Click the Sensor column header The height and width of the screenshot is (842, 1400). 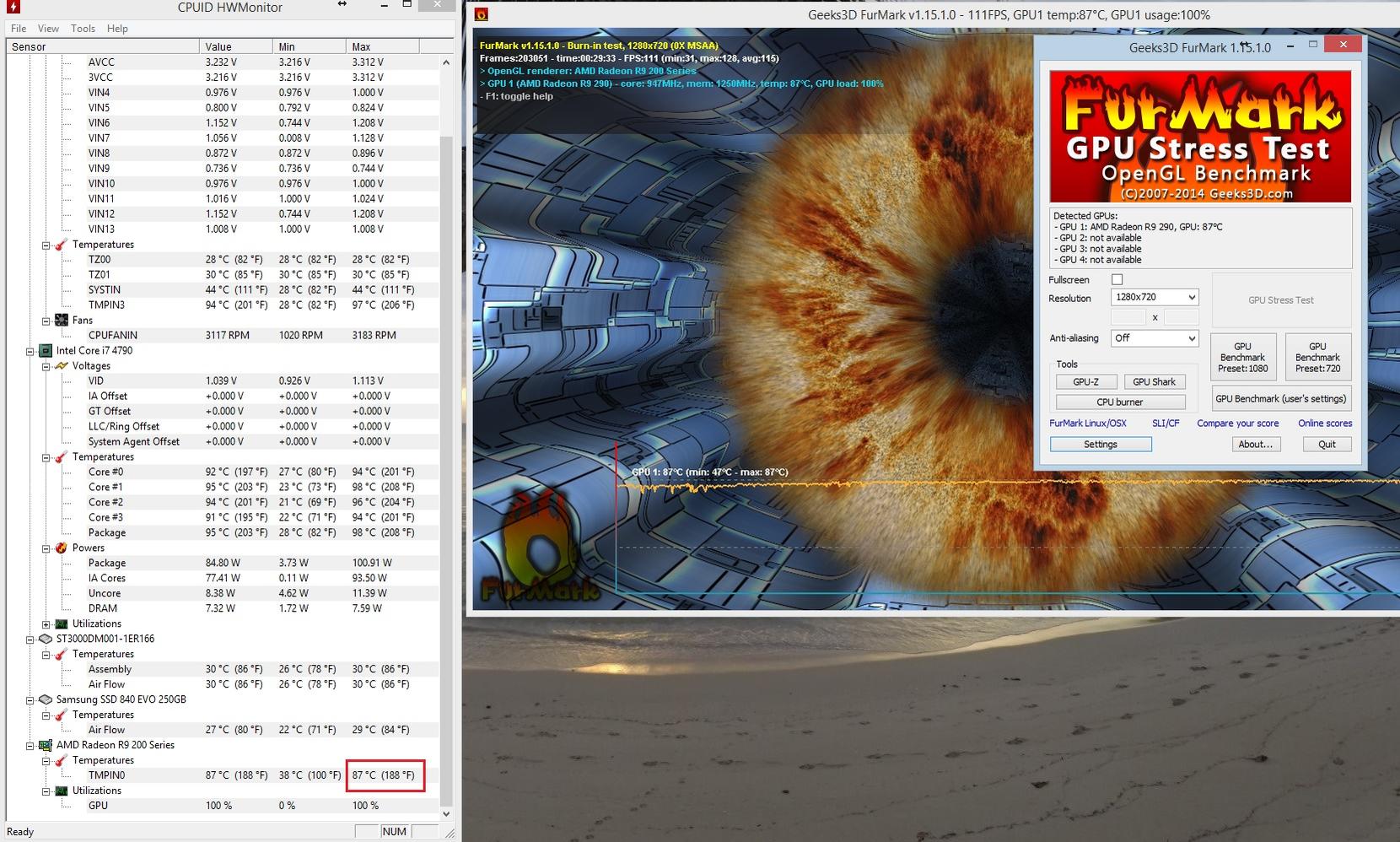(103, 46)
